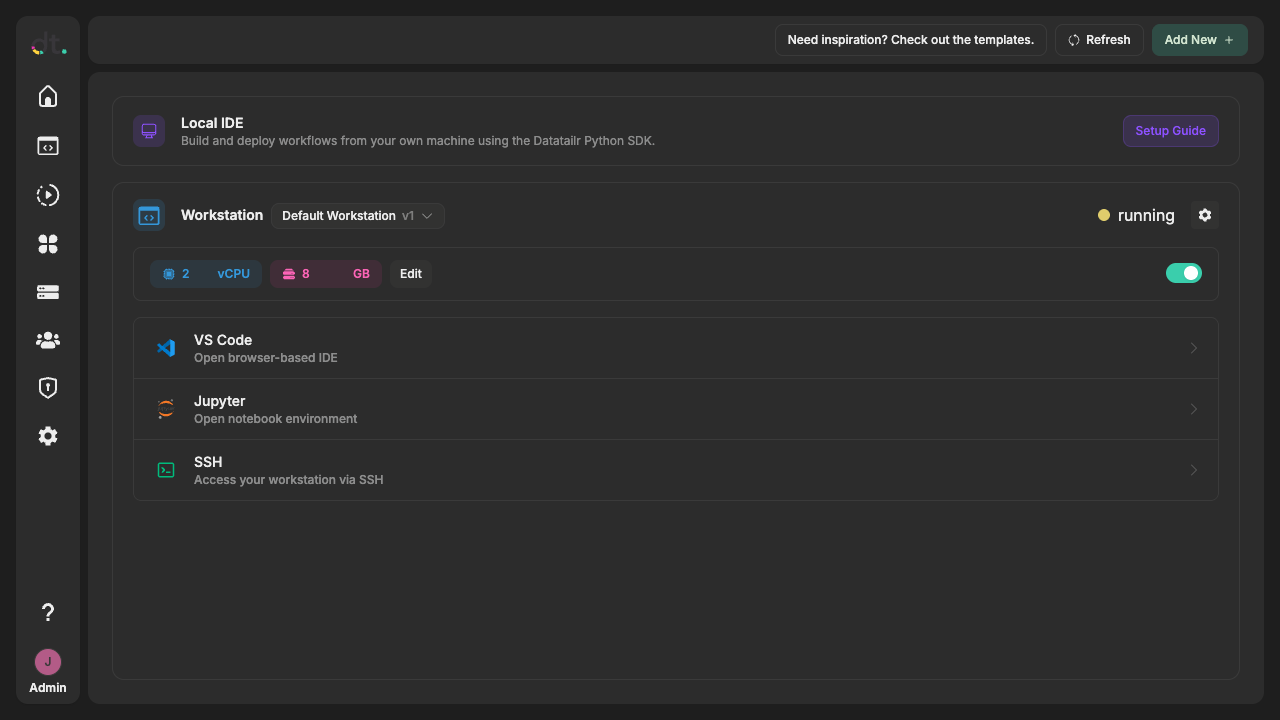Viewport: 1280px width, 720px height.
Task: Open the servers icon in the sidebar
Action: pos(47,291)
